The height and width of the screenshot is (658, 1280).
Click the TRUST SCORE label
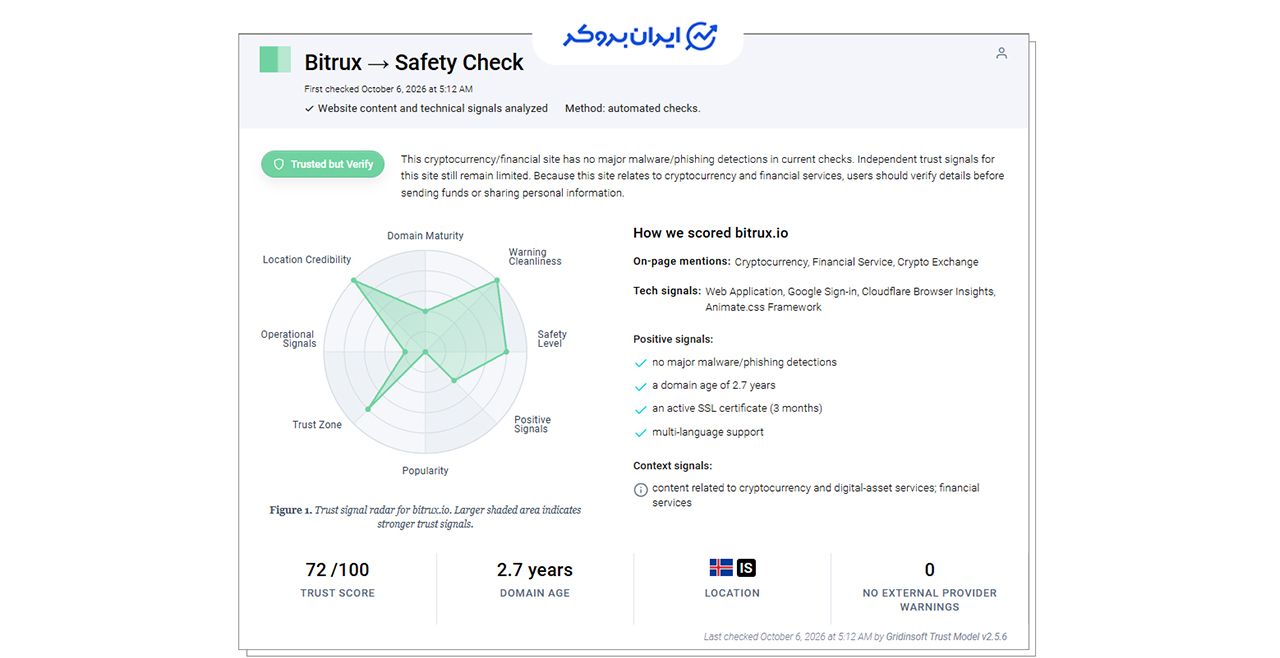[338, 593]
